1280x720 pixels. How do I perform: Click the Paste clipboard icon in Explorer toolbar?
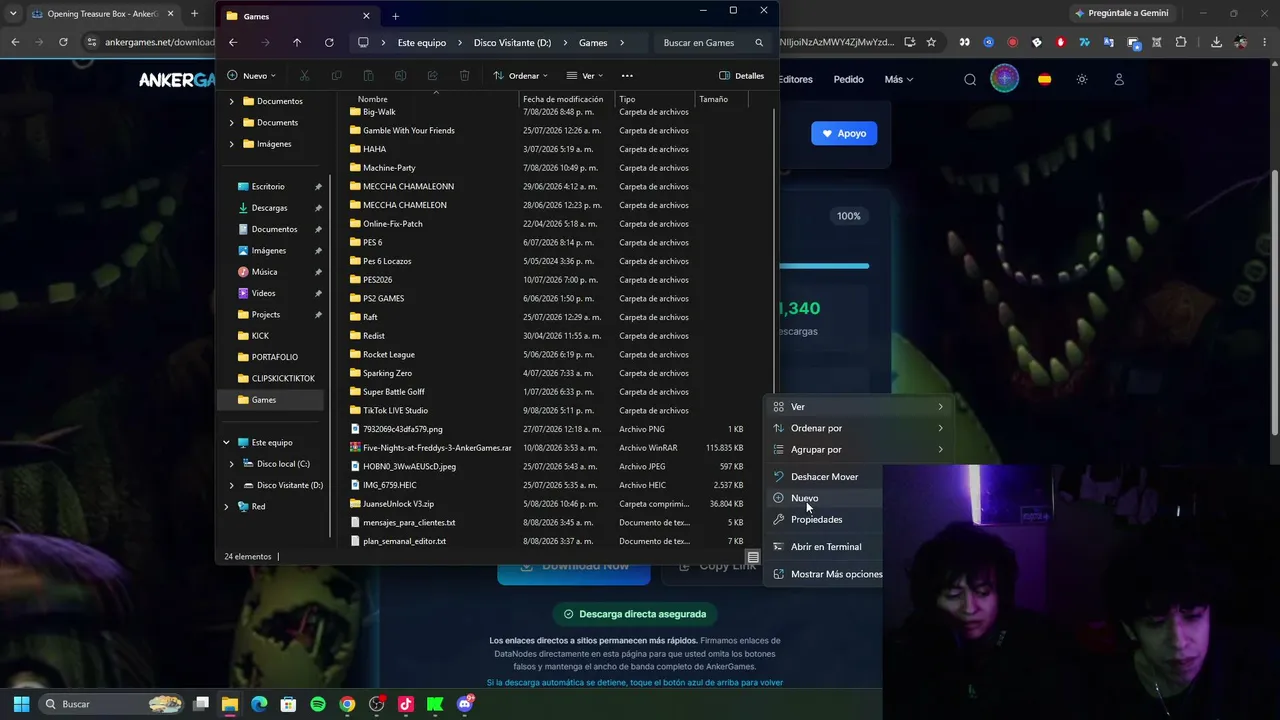(368, 76)
